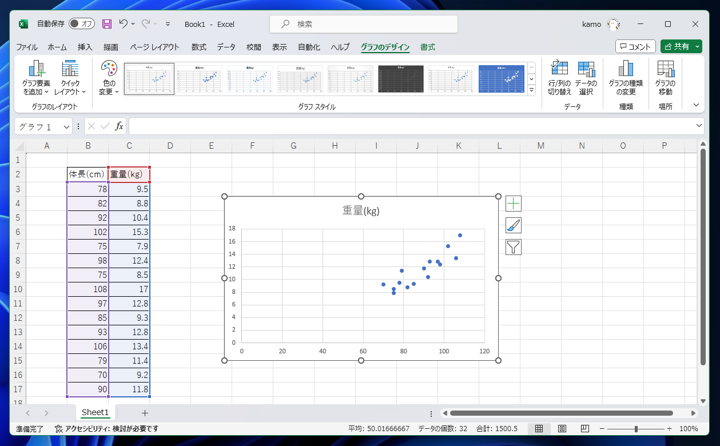The height and width of the screenshot is (446, 720).
Task: Click the コメント button
Action: point(635,46)
